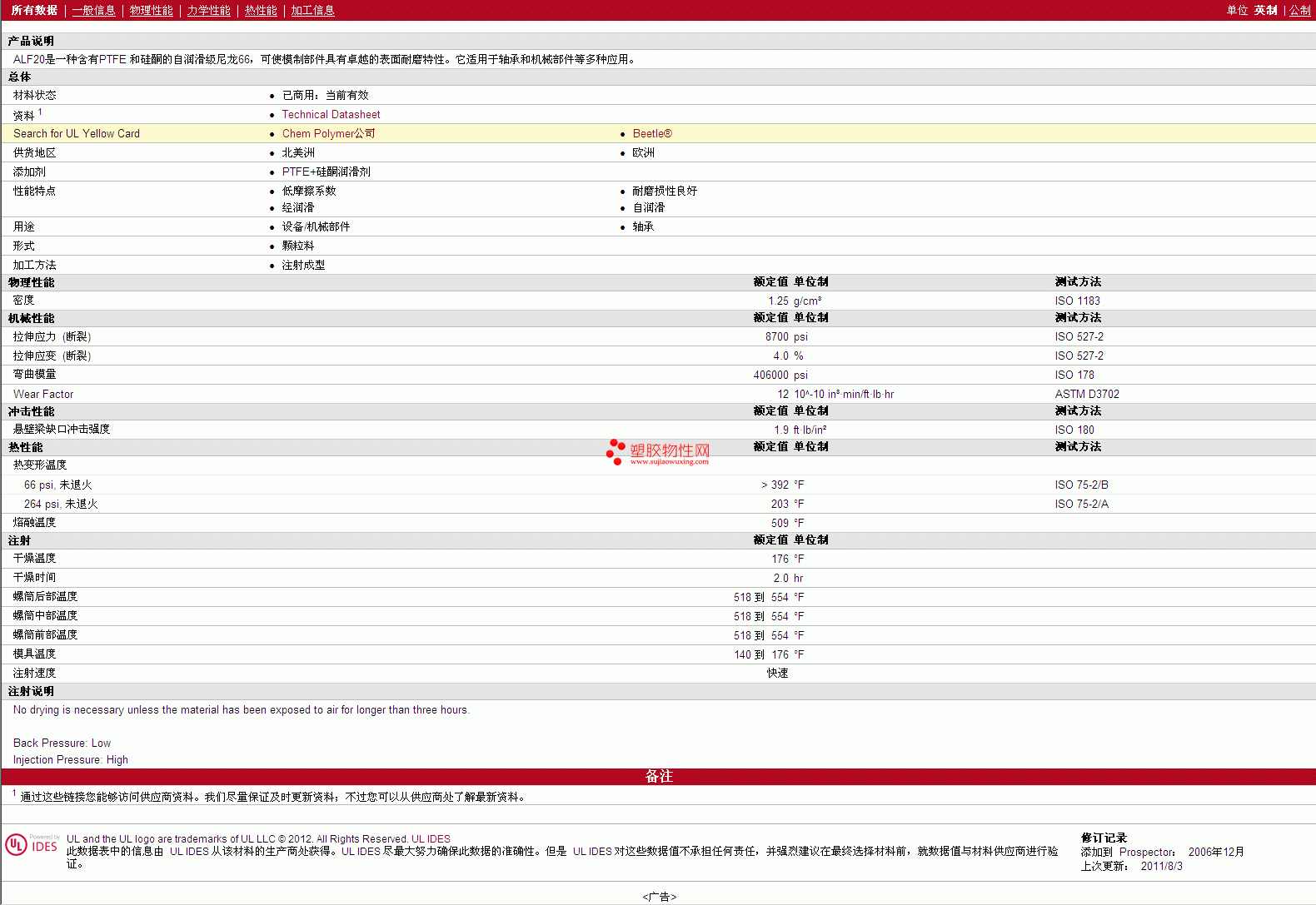Click the Back Pressure: Low note
The image size is (1316, 905).
(62, 743)
